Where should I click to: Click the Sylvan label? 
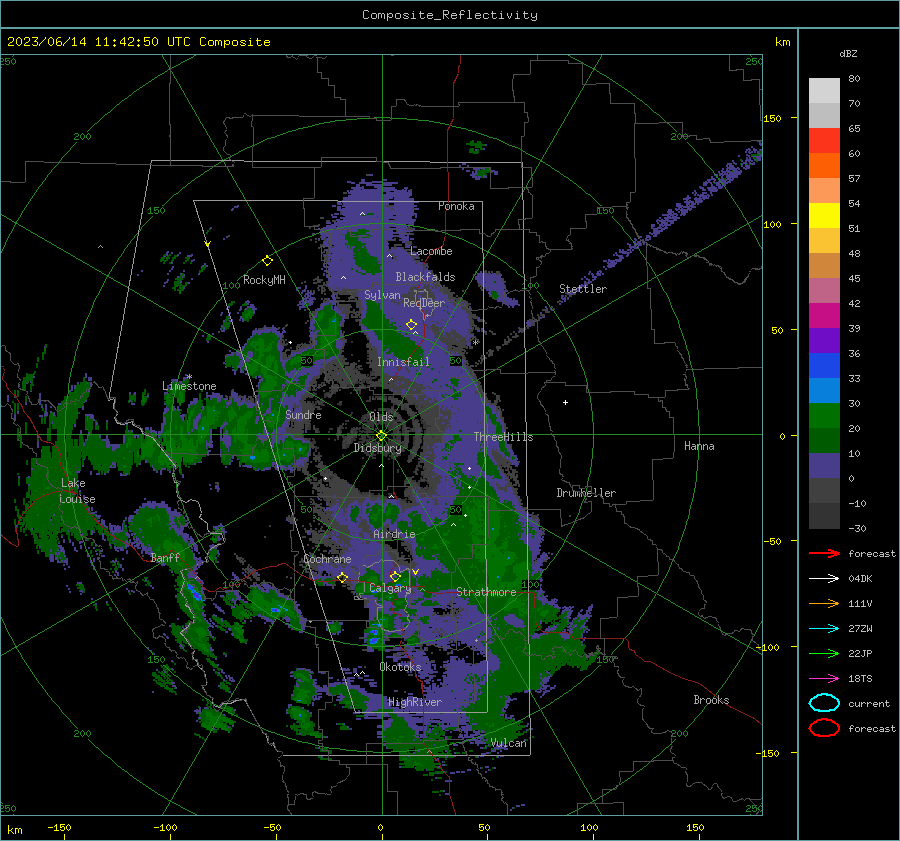(x=382, y=295)
